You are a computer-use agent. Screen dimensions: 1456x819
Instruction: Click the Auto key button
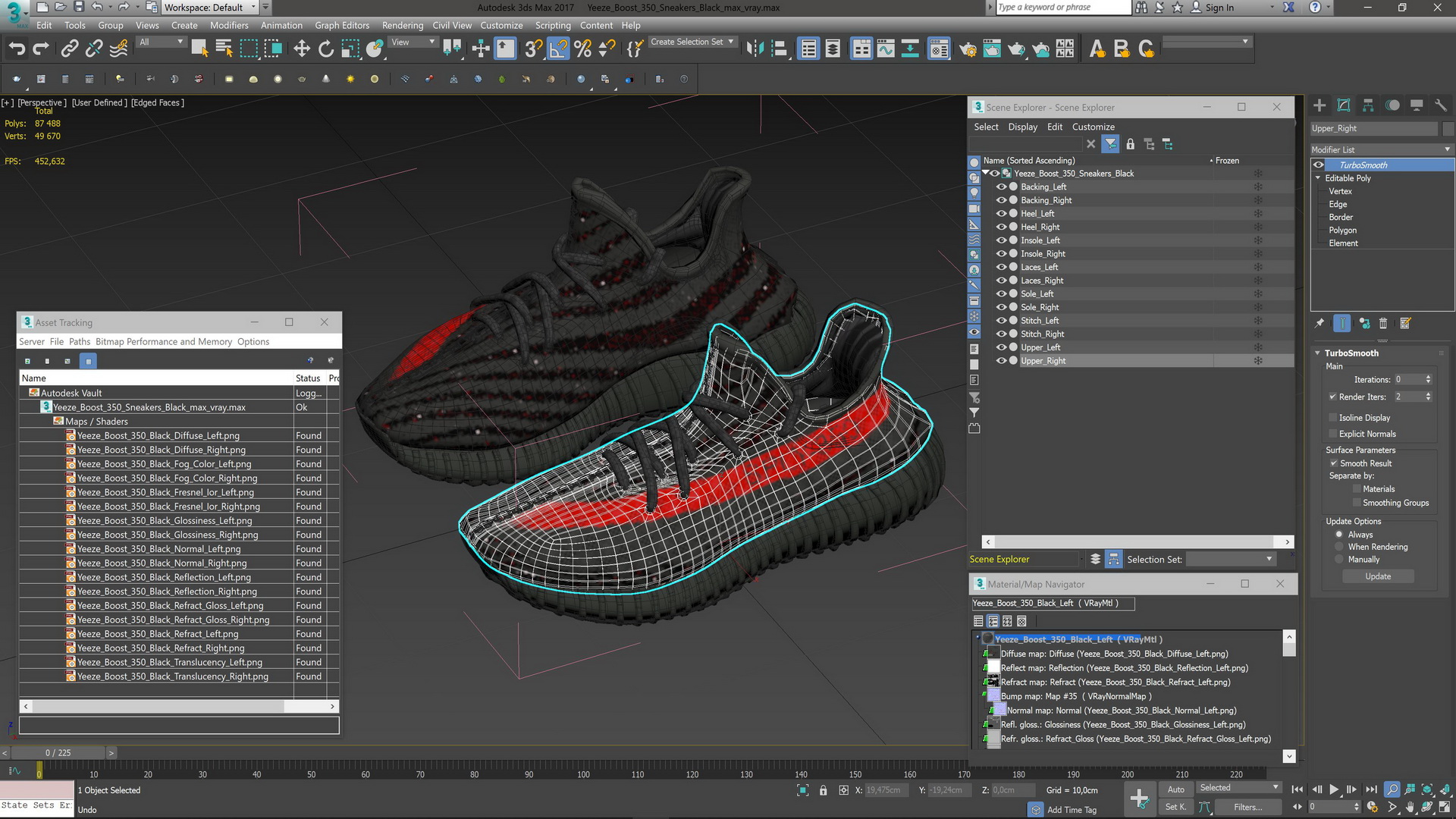click(1175, 789)
